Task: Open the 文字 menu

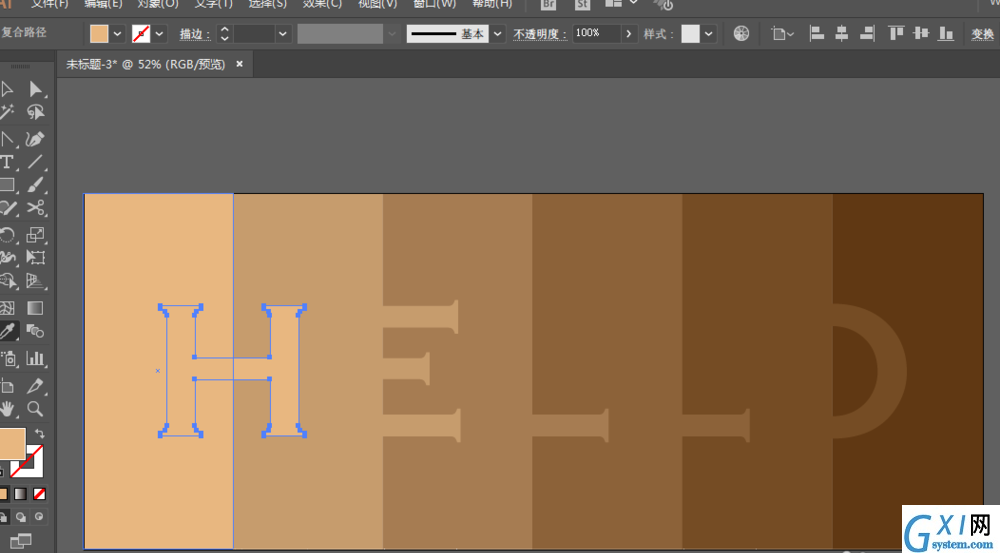Action: coord(213,4)
